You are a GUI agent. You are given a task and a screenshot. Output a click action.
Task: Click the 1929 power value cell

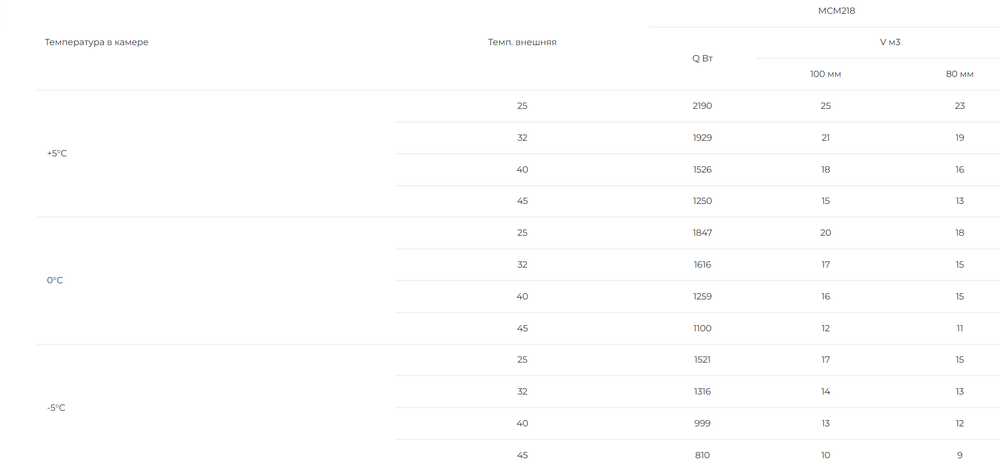point(702,138)
